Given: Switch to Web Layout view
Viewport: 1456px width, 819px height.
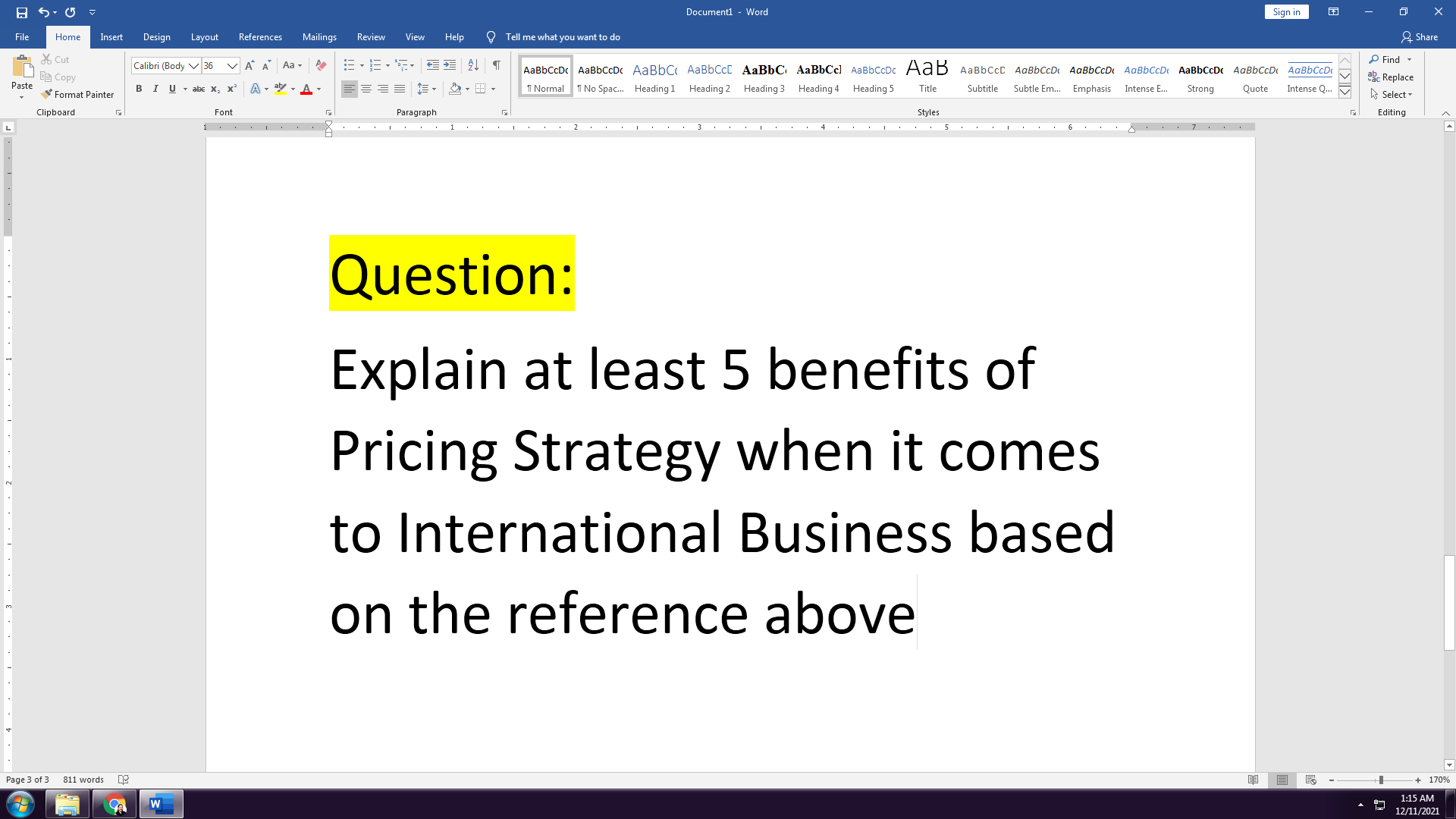Looking at the screenshot, I should [1311, 780].
